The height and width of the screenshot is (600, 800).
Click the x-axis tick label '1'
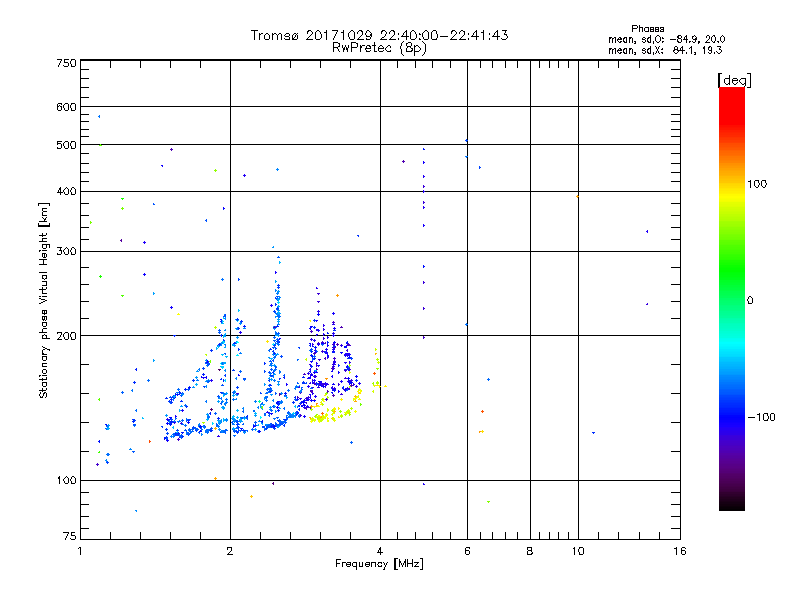tap(80, 551)
